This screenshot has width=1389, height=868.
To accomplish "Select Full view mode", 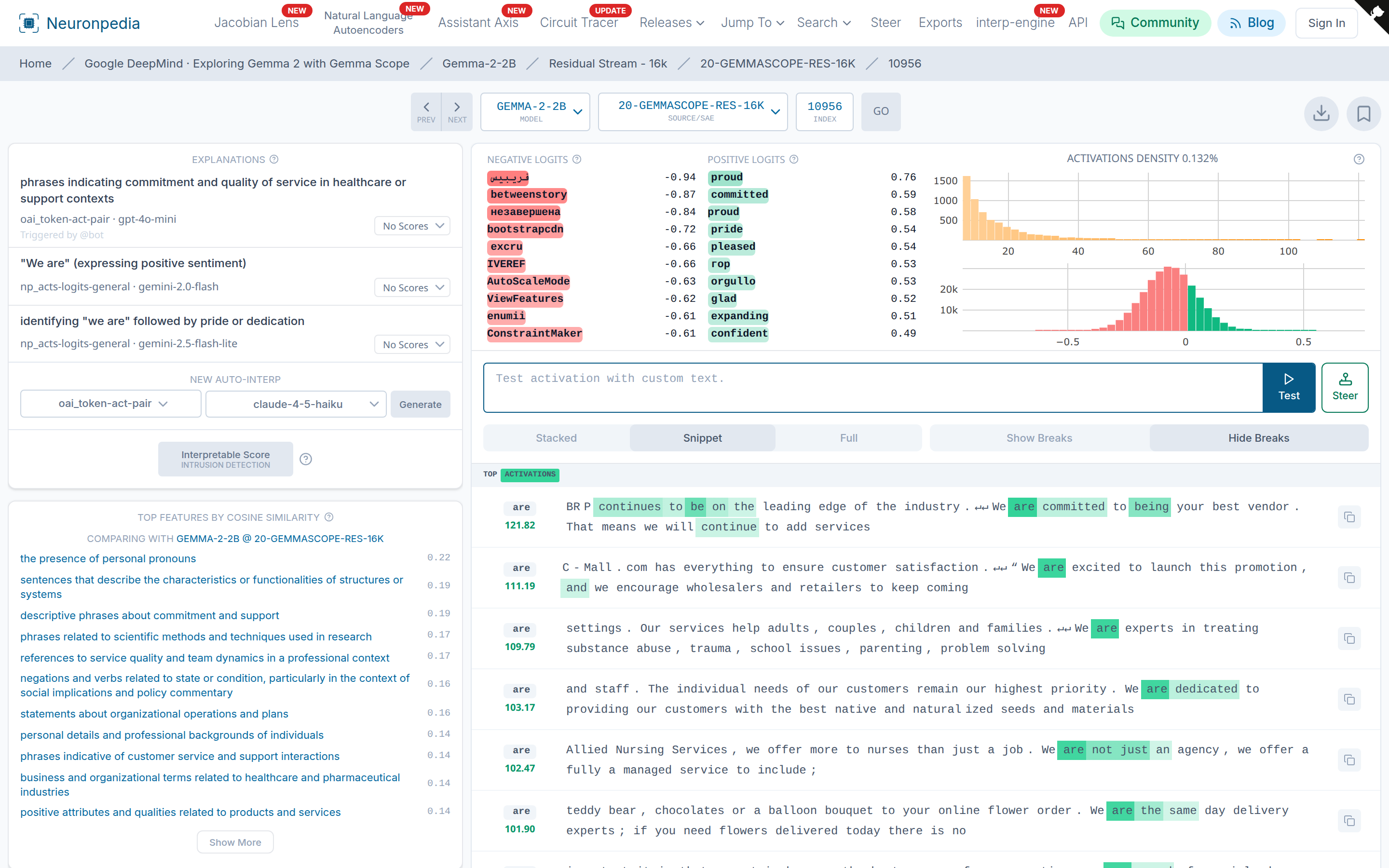I will [x=848, y=438].
